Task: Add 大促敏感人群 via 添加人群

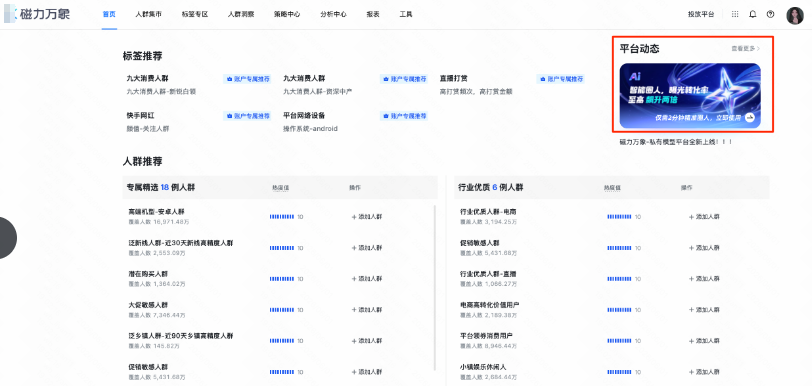Action: coord(367,310)
